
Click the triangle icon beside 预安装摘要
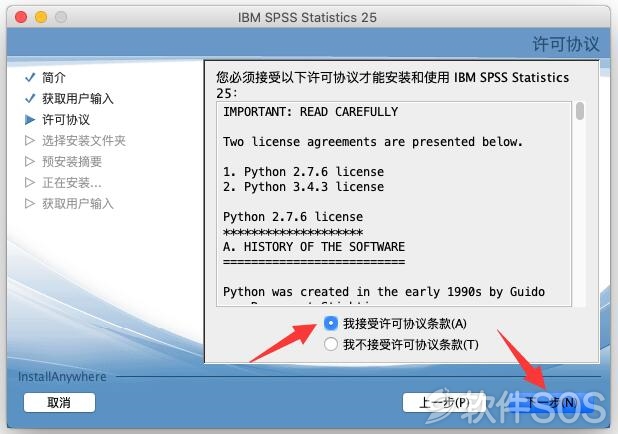tap(30, 162)
